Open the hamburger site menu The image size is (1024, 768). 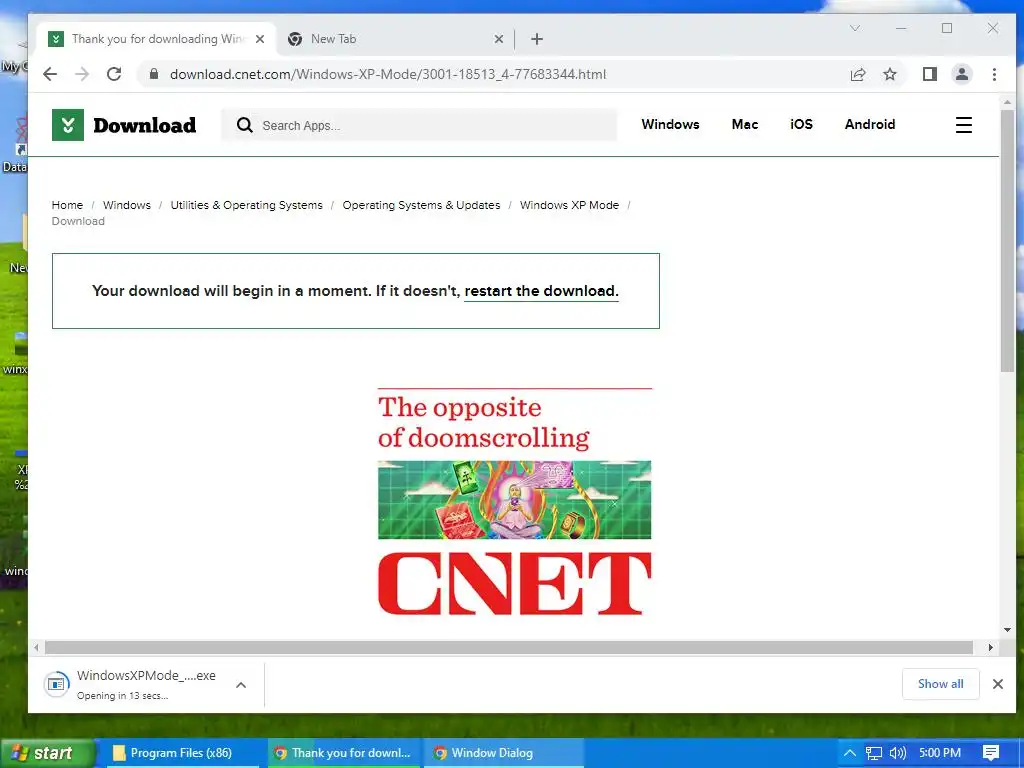964,125
